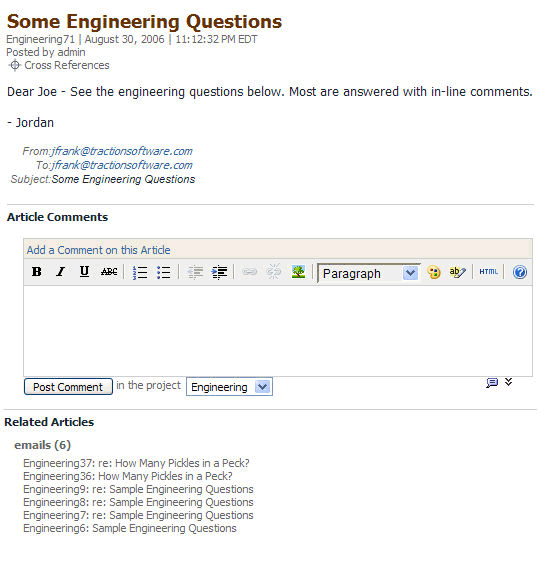The image size is (540, 562).
Task: Open the emoticon smiley picker
Action: [x=434, y=272]
